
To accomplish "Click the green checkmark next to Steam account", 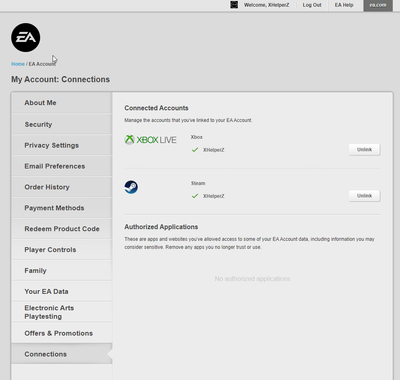I will pos(195,196).
